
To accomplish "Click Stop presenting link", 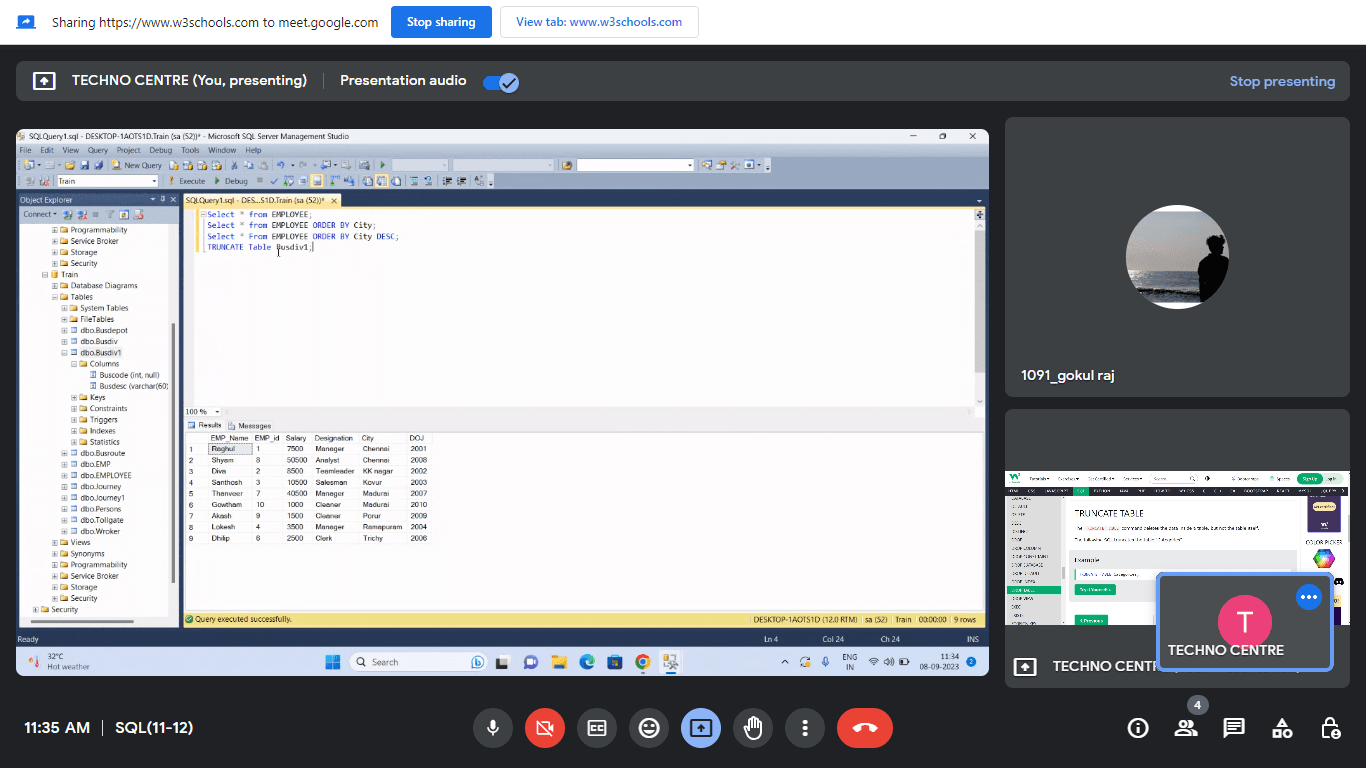I will pos(1282,81).
